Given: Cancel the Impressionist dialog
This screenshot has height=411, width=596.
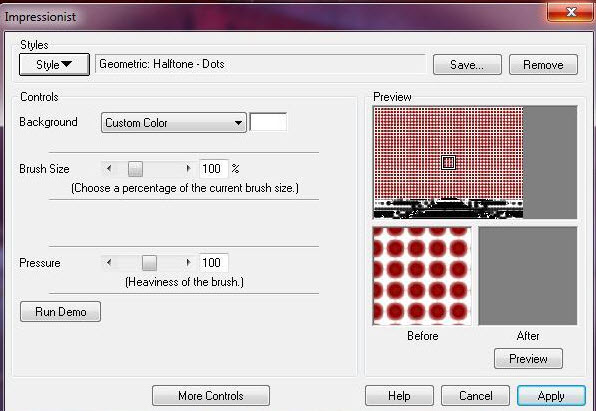Looking at the screenshot, I should (x=476, y=396).
